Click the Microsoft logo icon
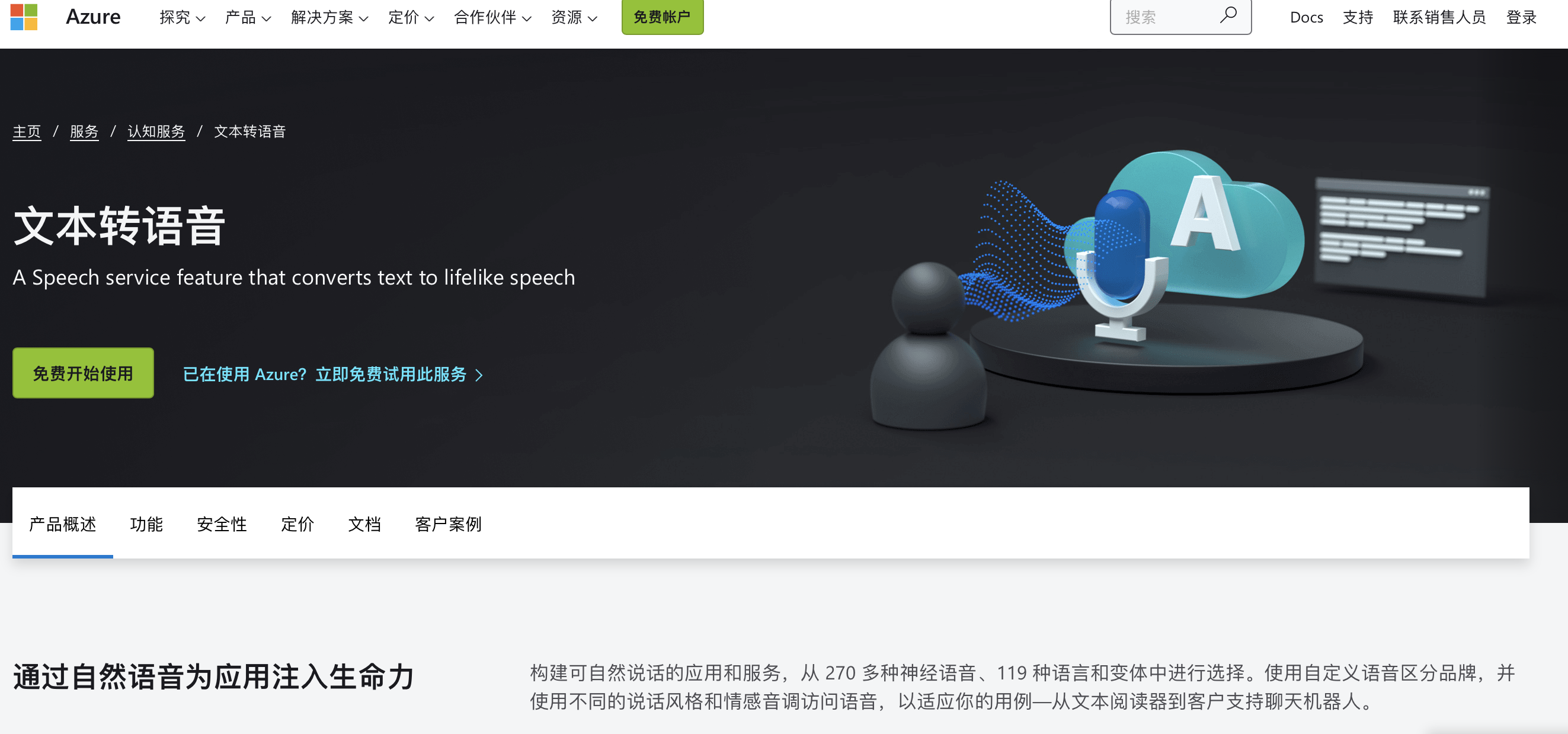 (24, 17)
